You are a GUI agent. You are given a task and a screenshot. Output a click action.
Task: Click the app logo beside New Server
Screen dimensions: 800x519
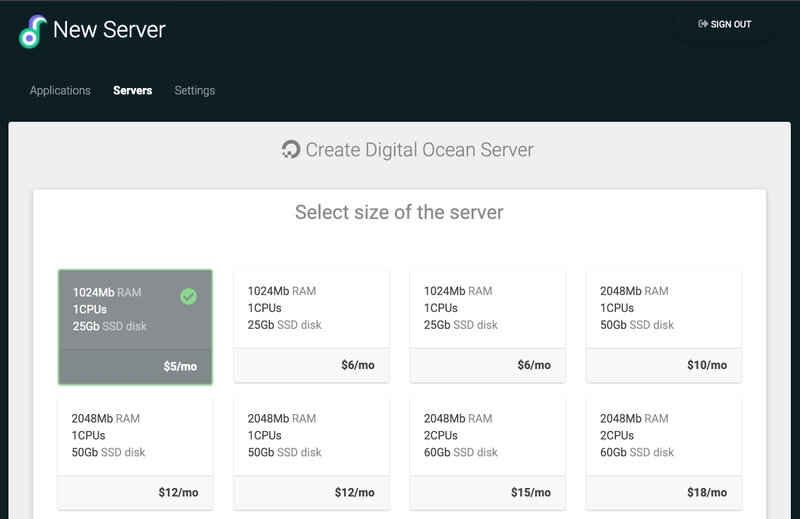[x=33, y=32]
